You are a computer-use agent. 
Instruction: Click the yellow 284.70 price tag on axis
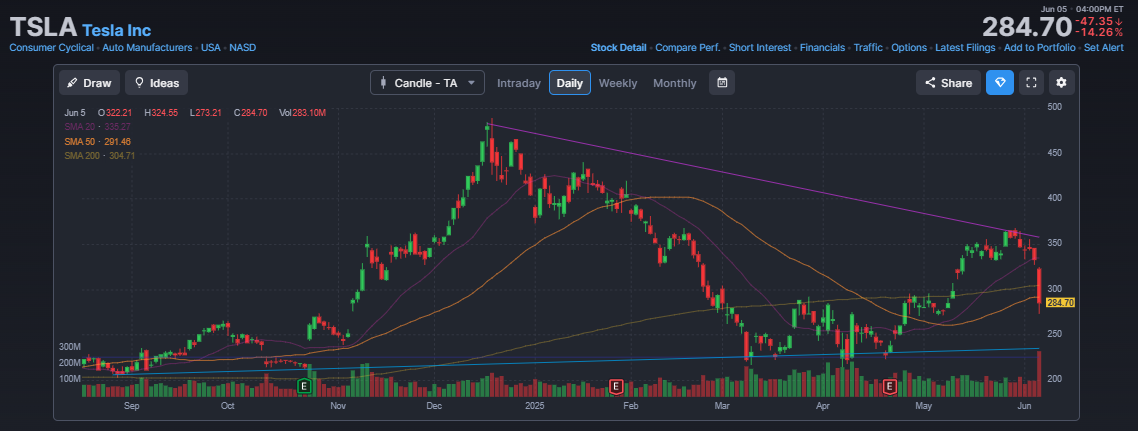pos(1060,303)
